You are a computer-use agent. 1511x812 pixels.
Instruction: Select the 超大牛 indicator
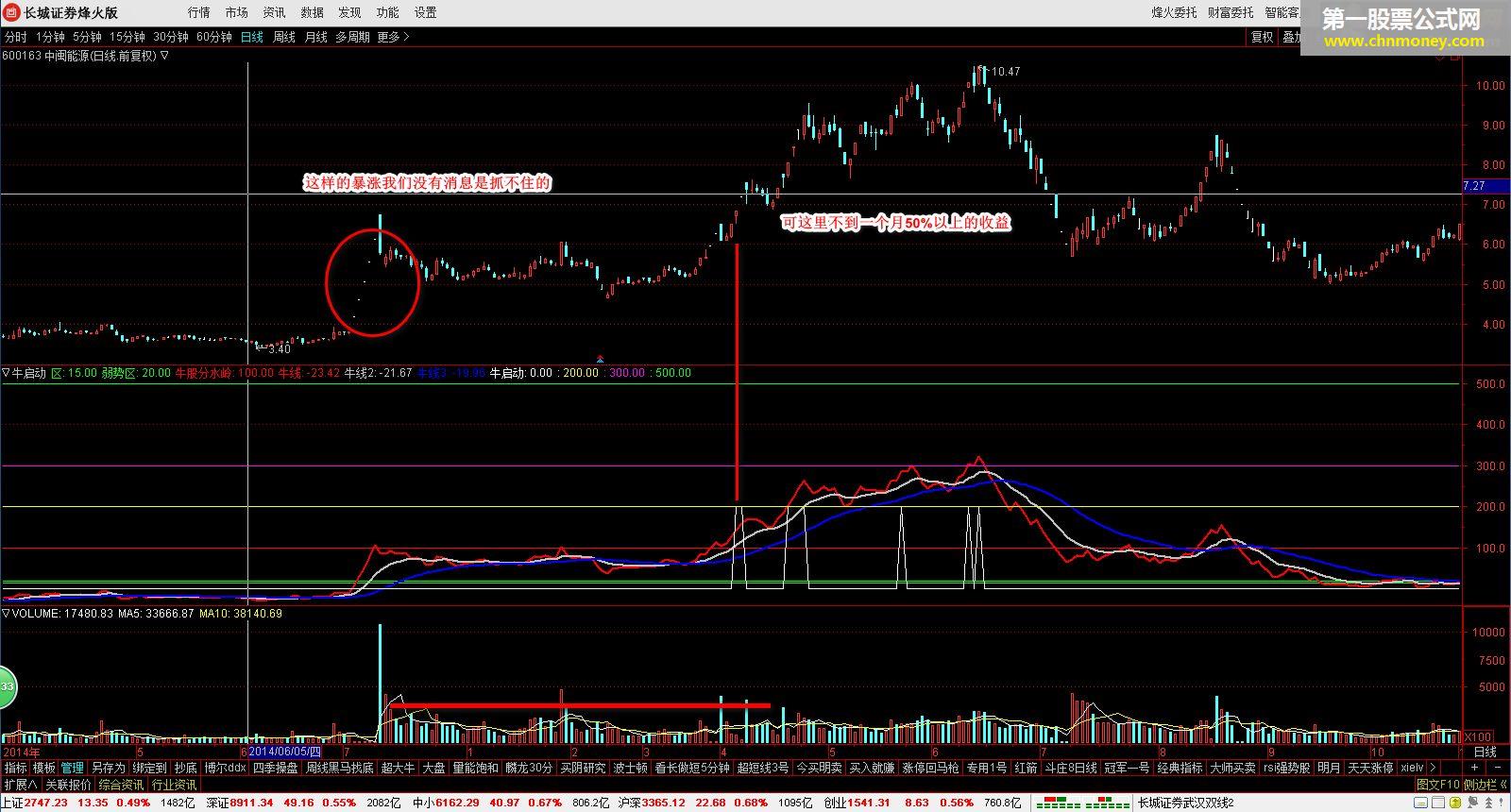(x=398, y=768)
